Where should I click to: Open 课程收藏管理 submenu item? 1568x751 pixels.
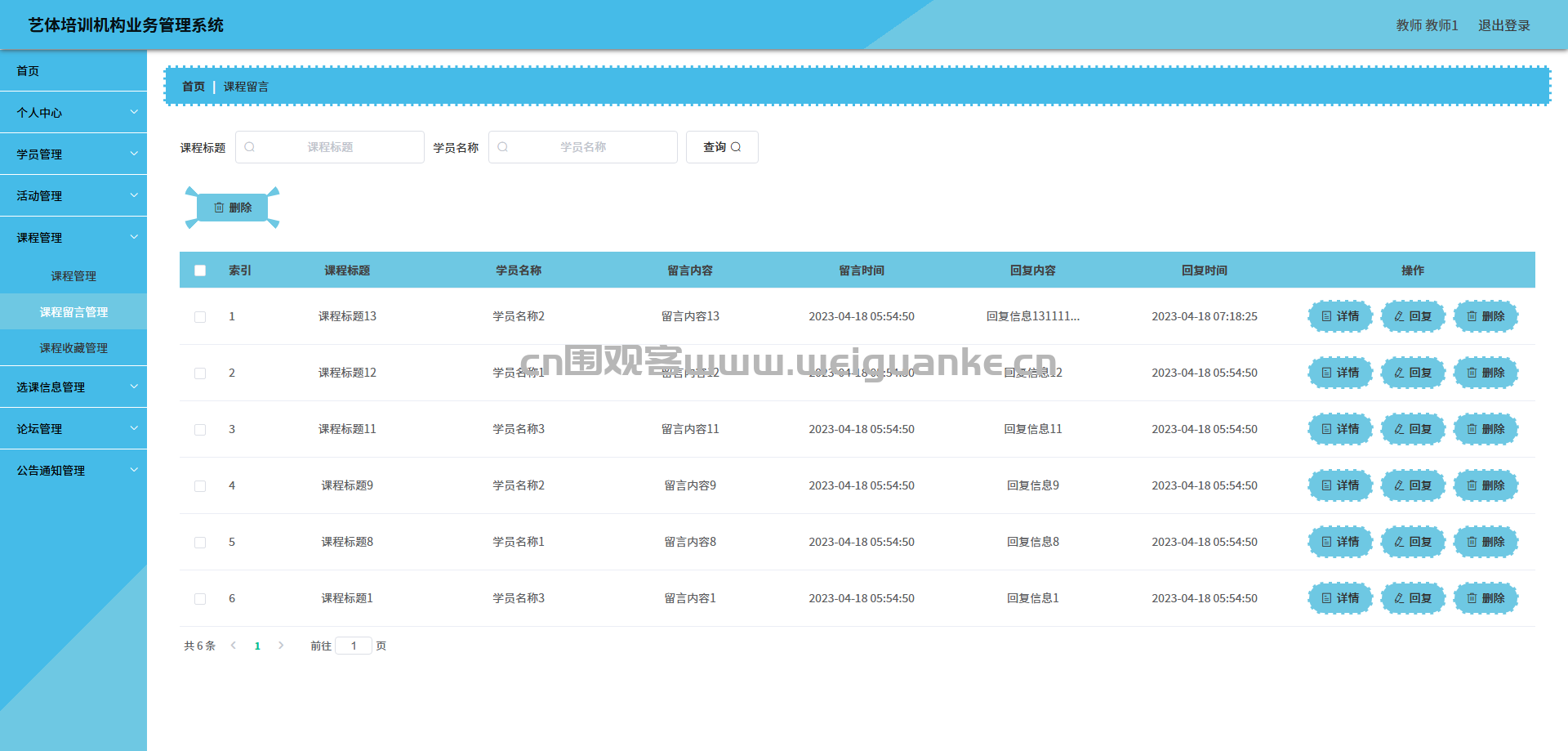[73, 348]
